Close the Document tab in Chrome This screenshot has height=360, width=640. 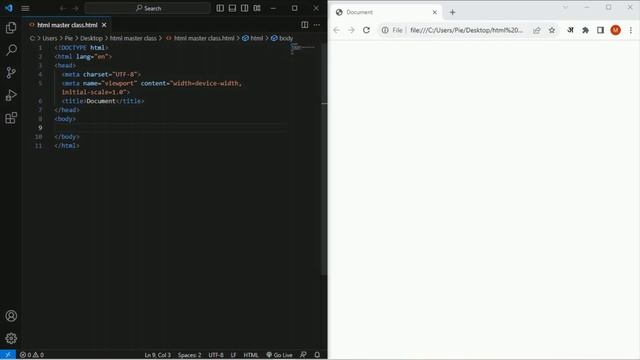coord(435,12)
